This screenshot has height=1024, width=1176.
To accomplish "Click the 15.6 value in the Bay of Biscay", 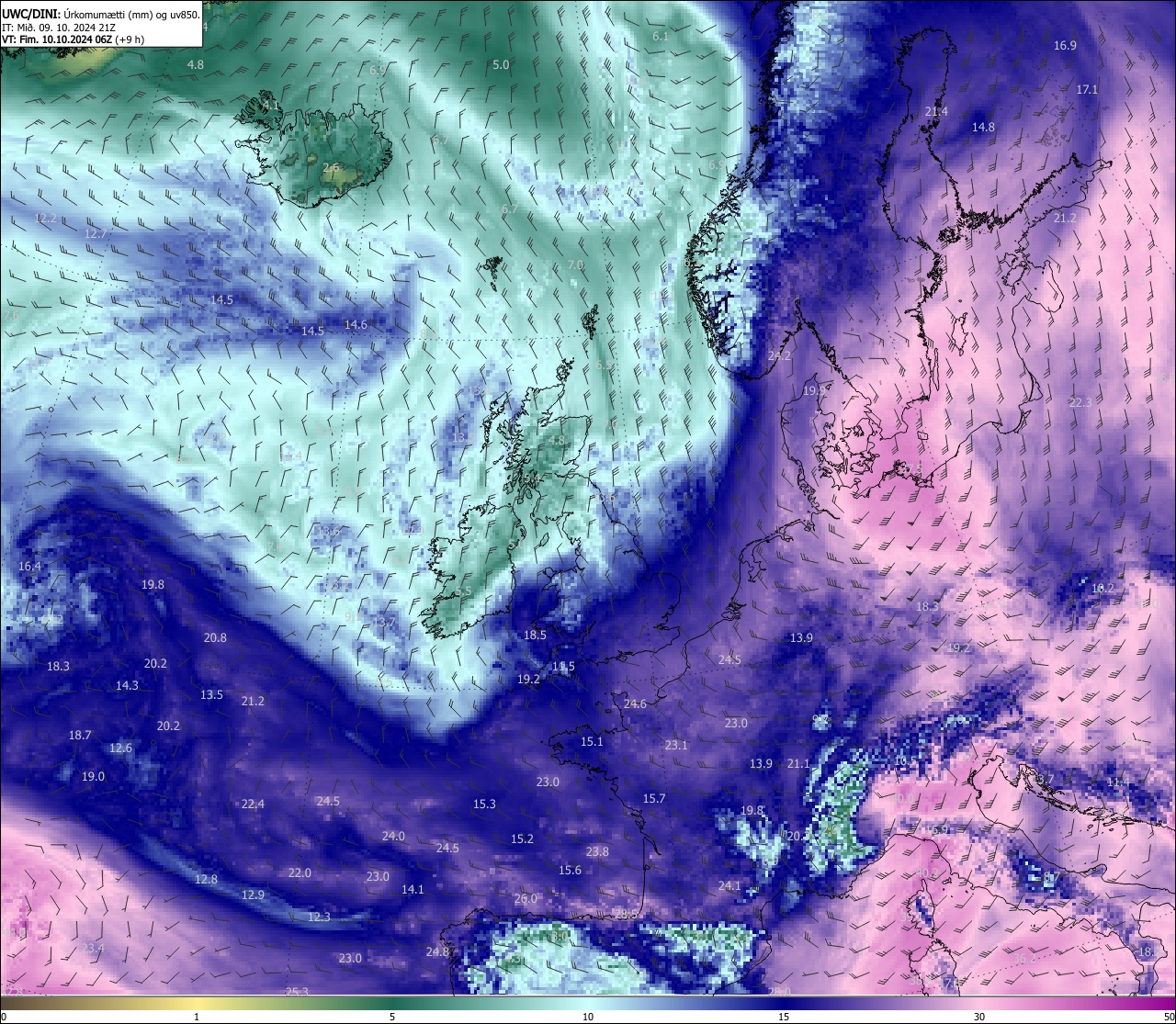I will point(570,870).
